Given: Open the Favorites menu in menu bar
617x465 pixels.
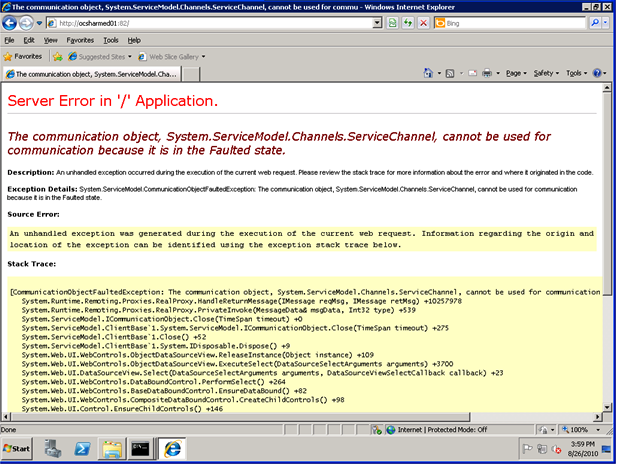Looking at the screenshot, I should pos(80,40).
